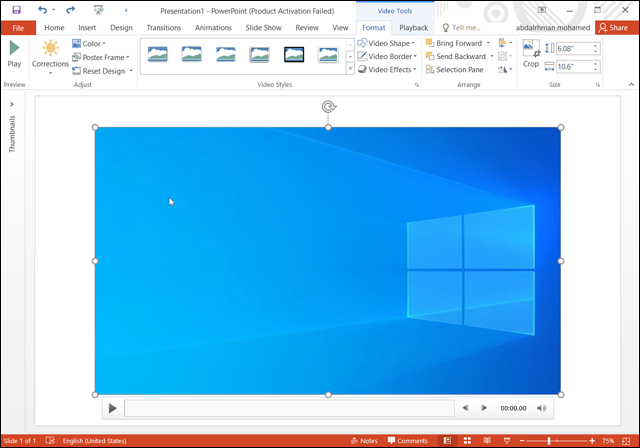Click the video height field showing 6.08"
Viewport: 640px width, 448px height.
[574, 49]
